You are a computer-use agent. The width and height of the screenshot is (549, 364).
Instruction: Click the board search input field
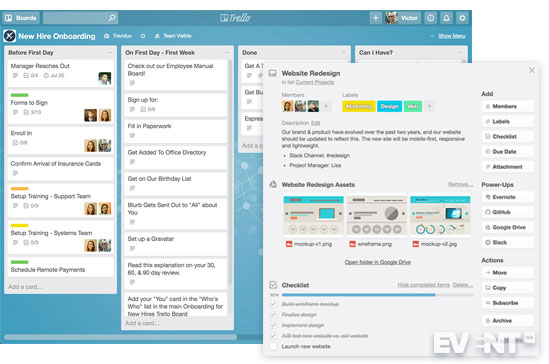point(80,18)
